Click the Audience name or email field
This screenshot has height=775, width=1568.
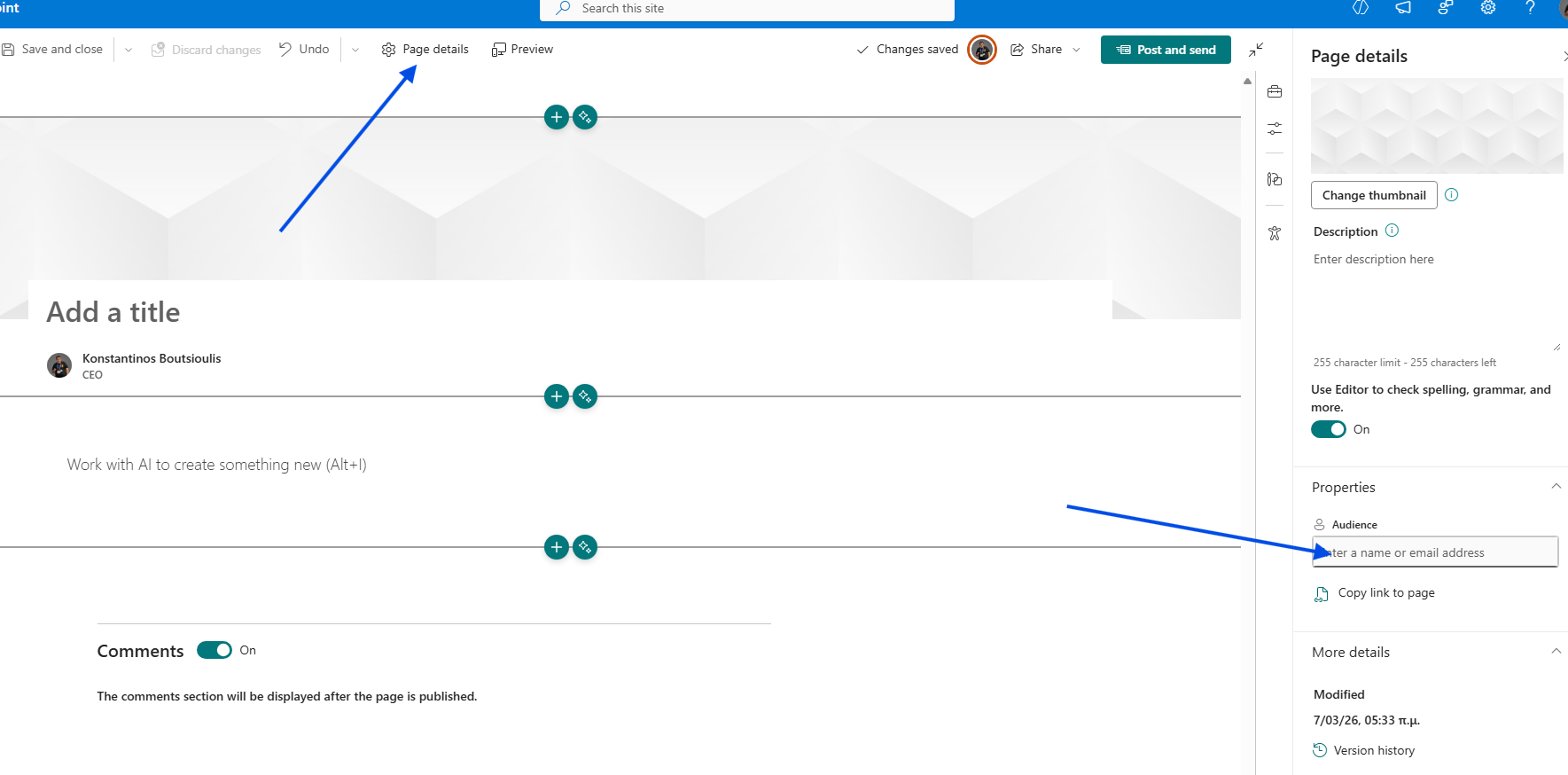tap(1434, 552)
